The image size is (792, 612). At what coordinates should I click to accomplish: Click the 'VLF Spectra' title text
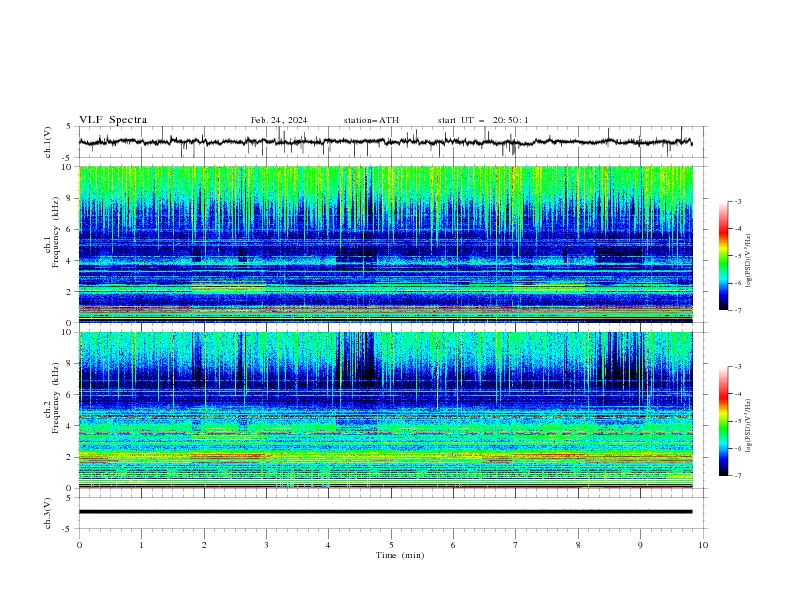pos(113,120)
